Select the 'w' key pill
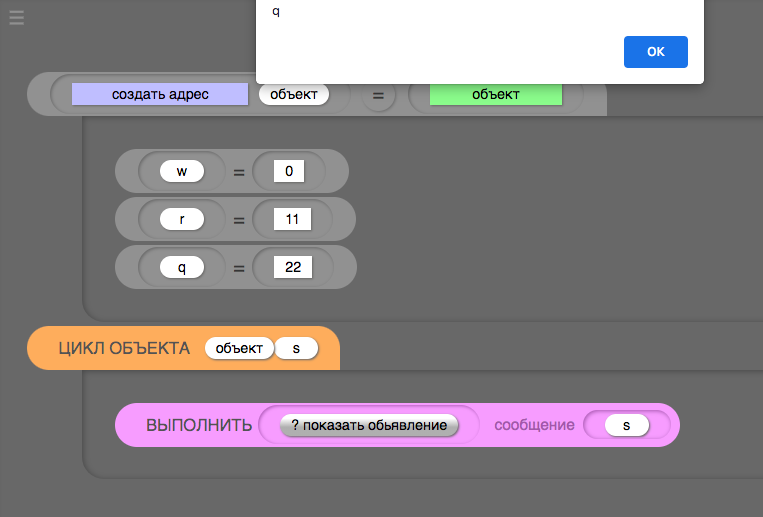 coord(182,171)
